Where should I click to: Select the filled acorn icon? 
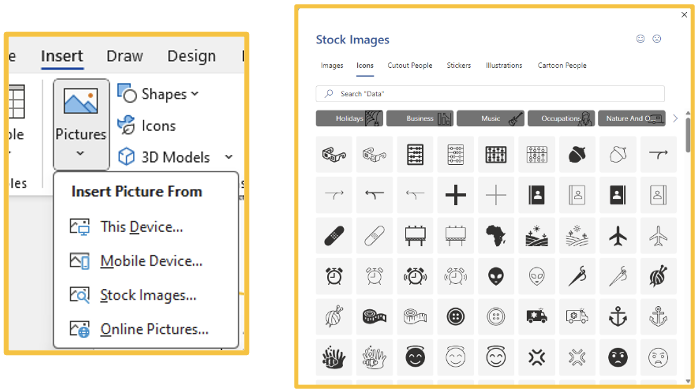pos(577,154)
